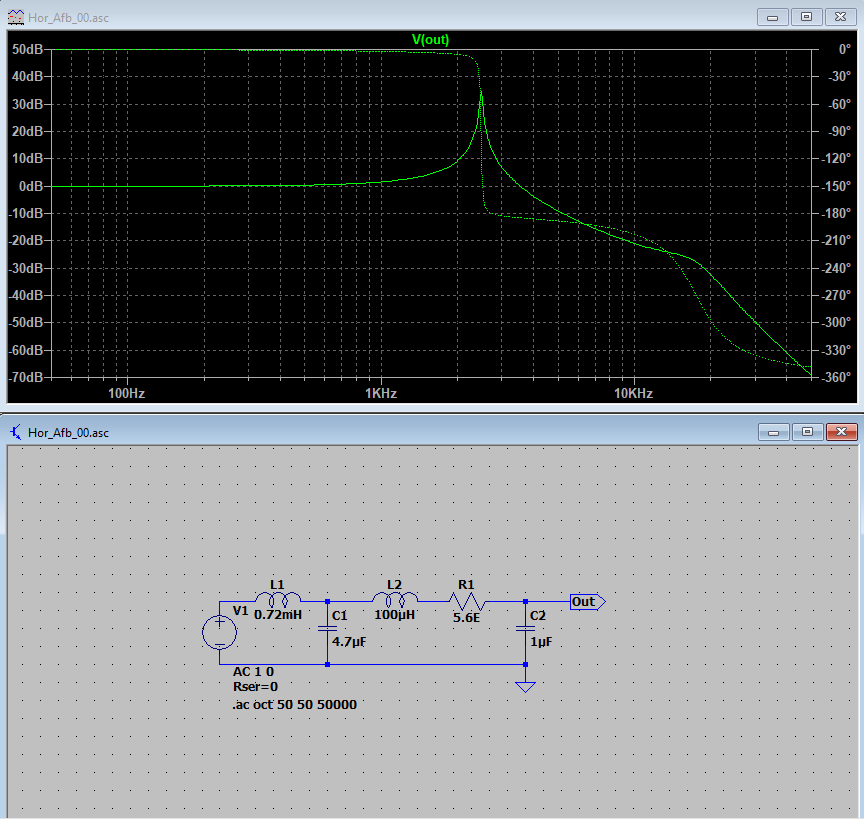Click the AC 1 0 source text

point(253,671)
